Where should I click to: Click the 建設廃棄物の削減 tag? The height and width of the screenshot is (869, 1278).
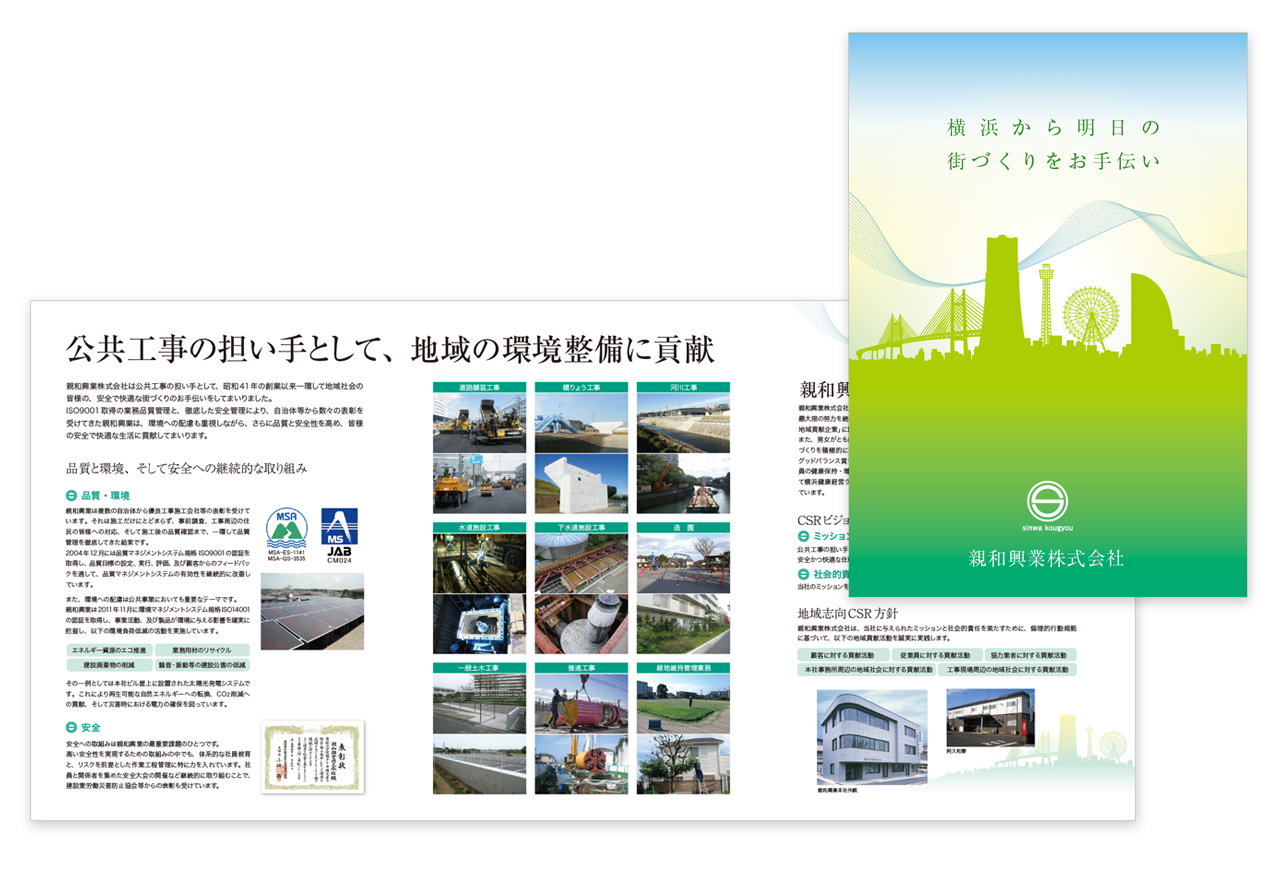tap(108, 665)
